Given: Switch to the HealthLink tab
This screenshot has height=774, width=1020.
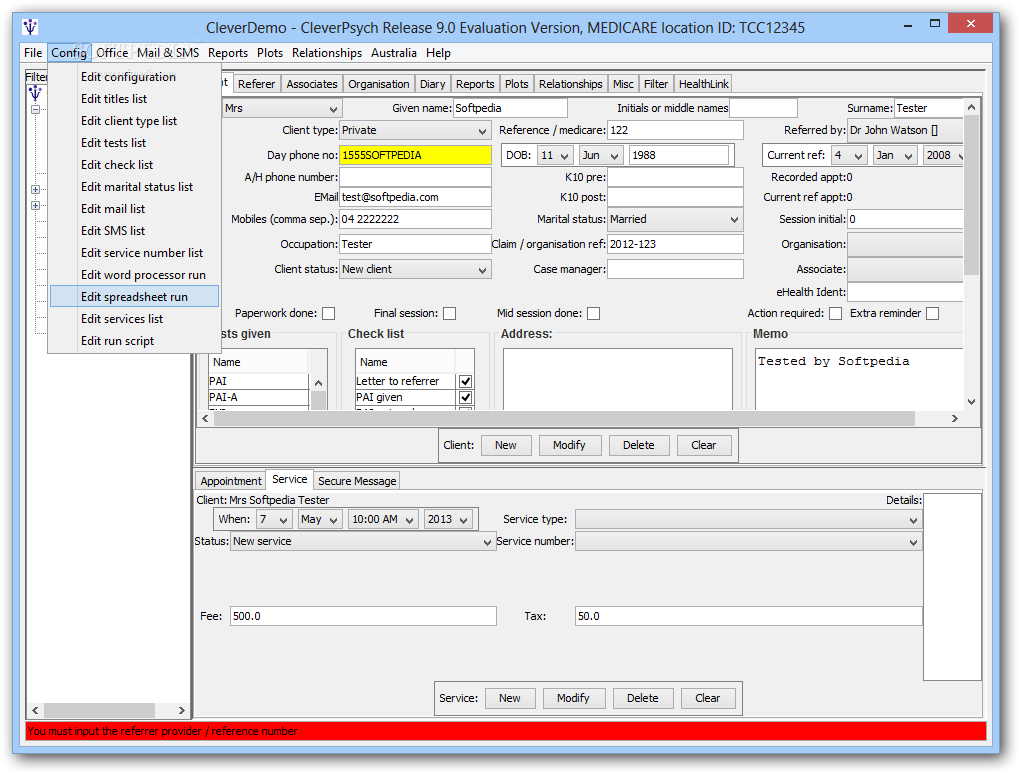Looking at the screenshot, I should coord(704,84).
